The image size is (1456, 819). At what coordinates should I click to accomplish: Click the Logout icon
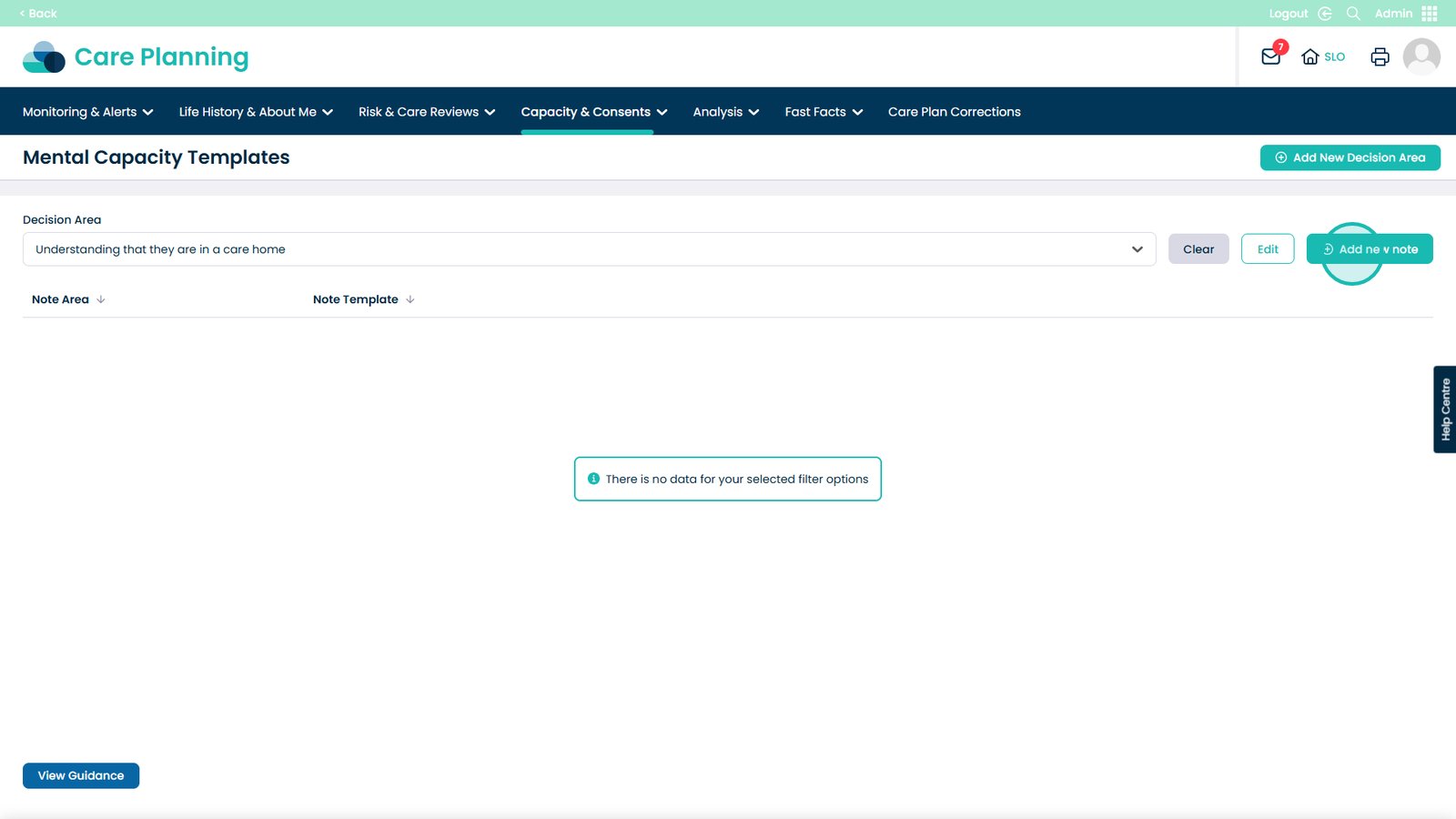point(1324,14)
